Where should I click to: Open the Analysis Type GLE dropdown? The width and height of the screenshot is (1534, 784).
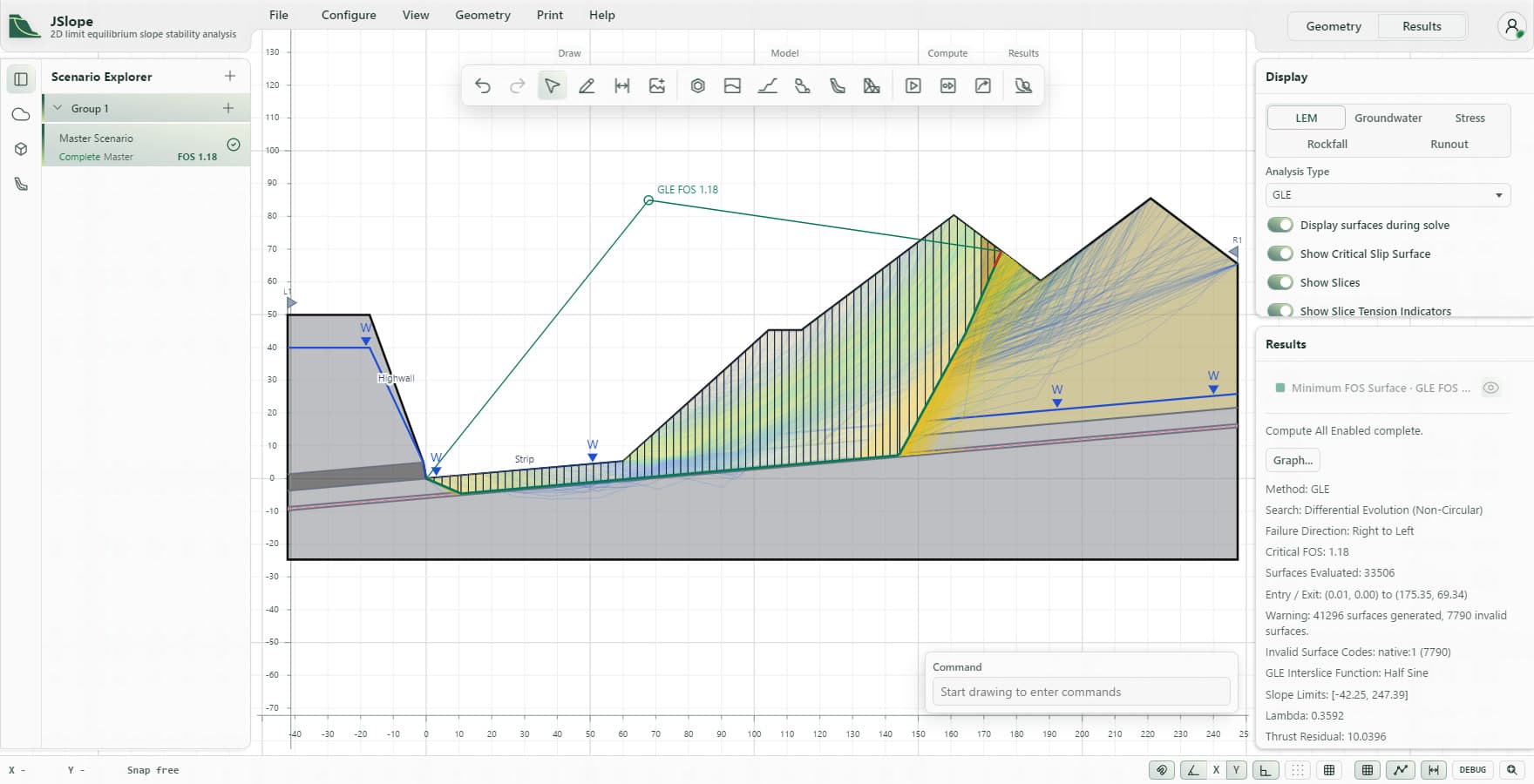pyautogui.click(x=1388, y=194)
